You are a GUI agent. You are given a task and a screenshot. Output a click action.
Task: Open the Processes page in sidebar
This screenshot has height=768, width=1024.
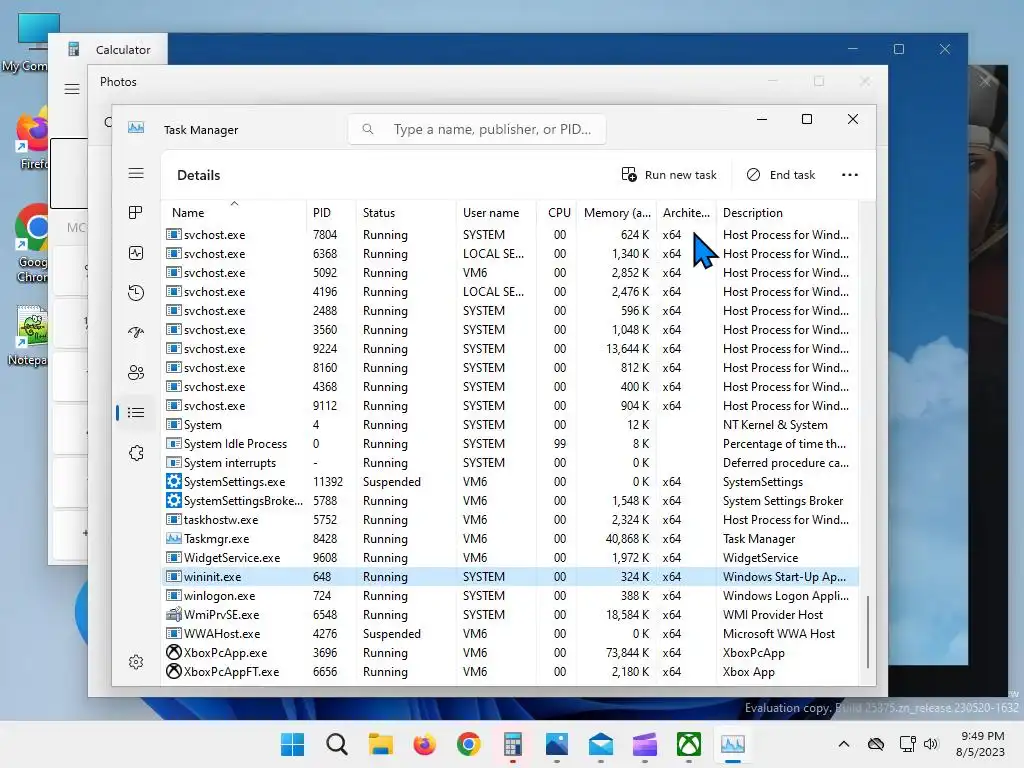[x=136, y=213]
